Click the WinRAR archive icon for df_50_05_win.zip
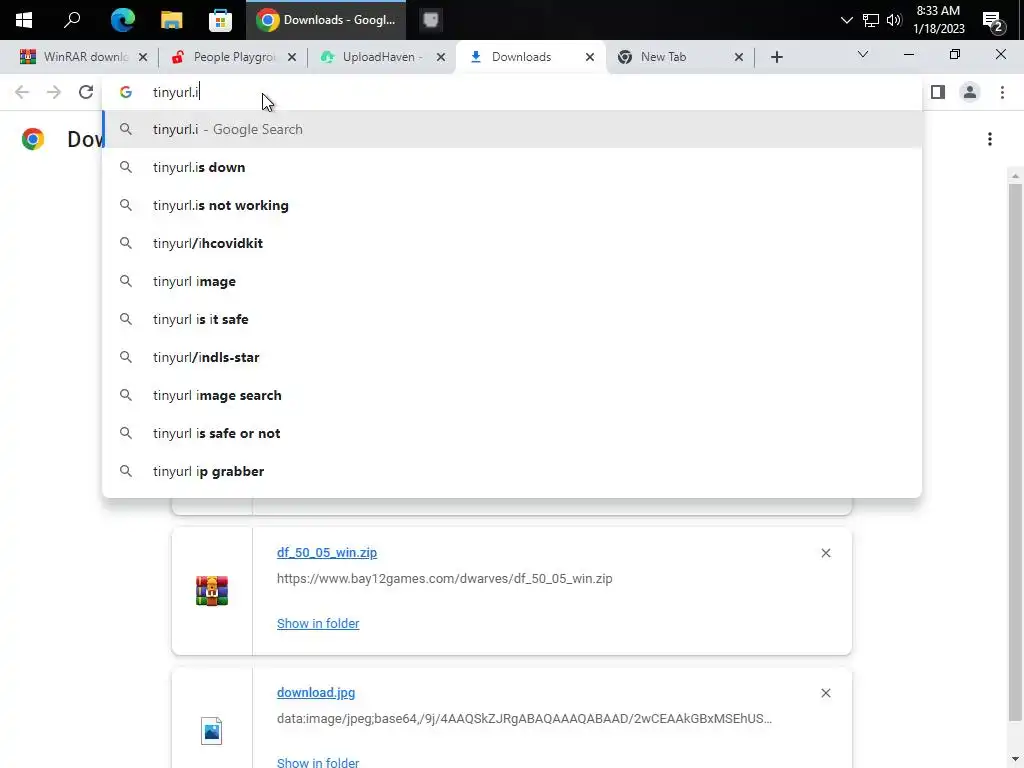The height and width of the screenshot is (768, 1024). click(212, 591)
